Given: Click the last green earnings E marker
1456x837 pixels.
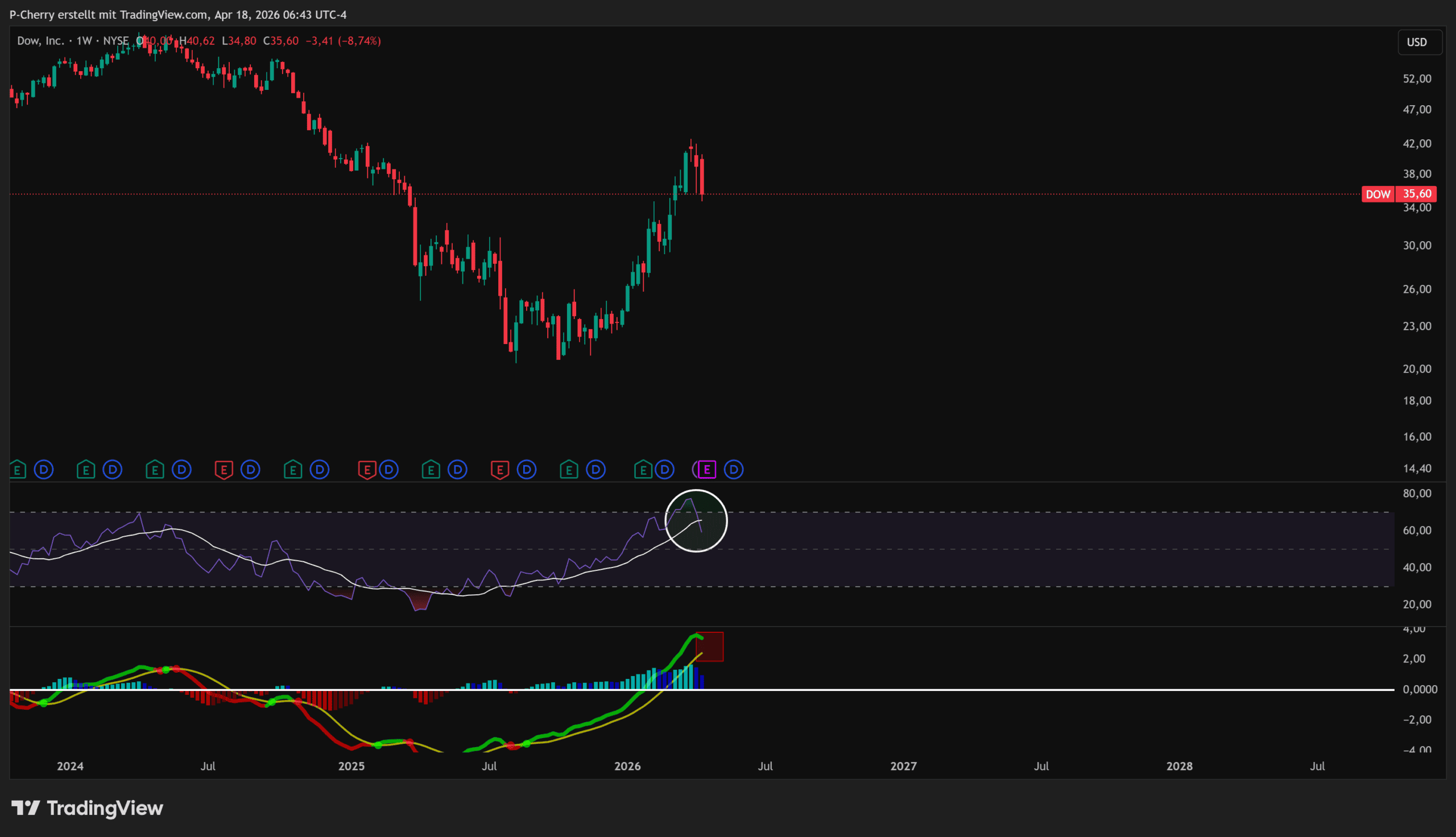Looking at the screenshot, I should coord(643,470).
